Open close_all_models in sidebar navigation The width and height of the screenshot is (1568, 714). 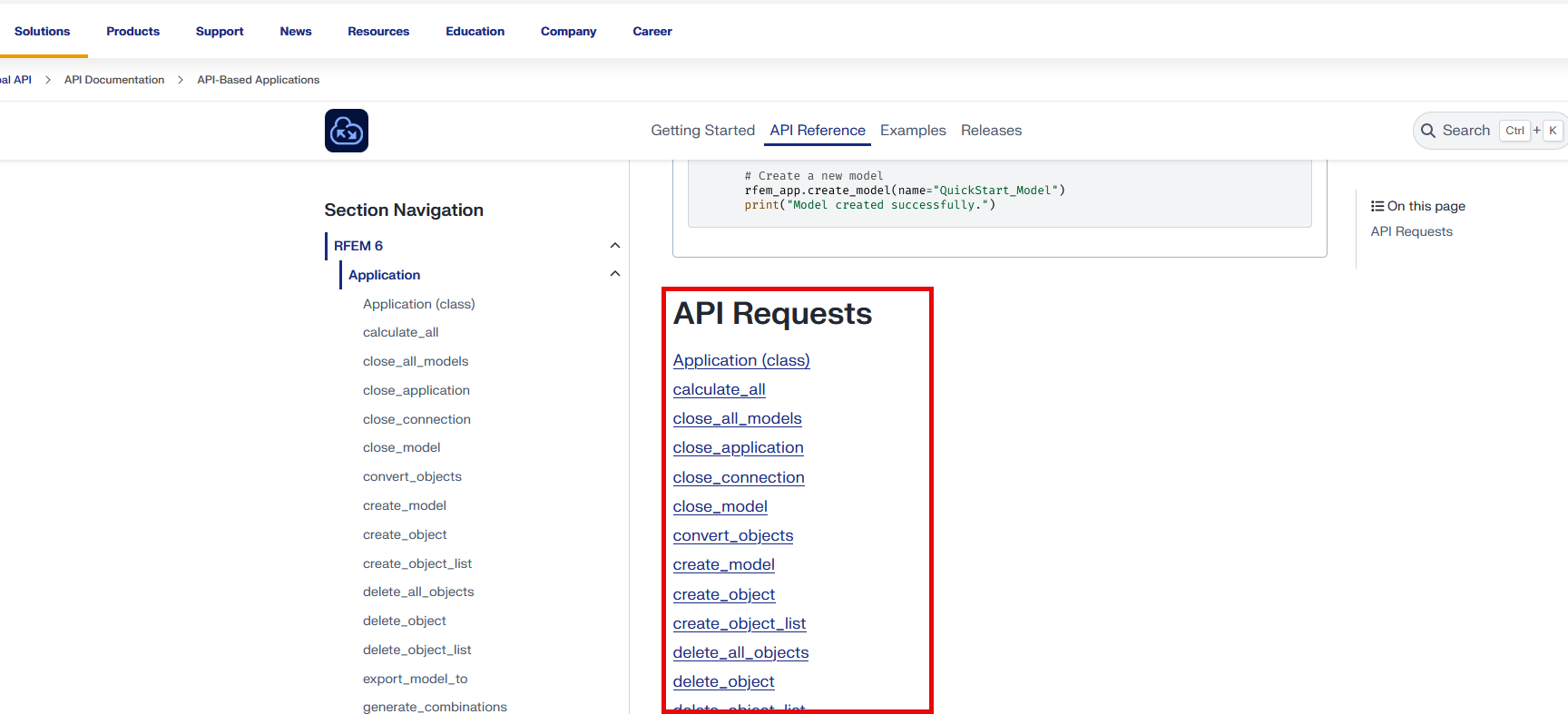416,361
